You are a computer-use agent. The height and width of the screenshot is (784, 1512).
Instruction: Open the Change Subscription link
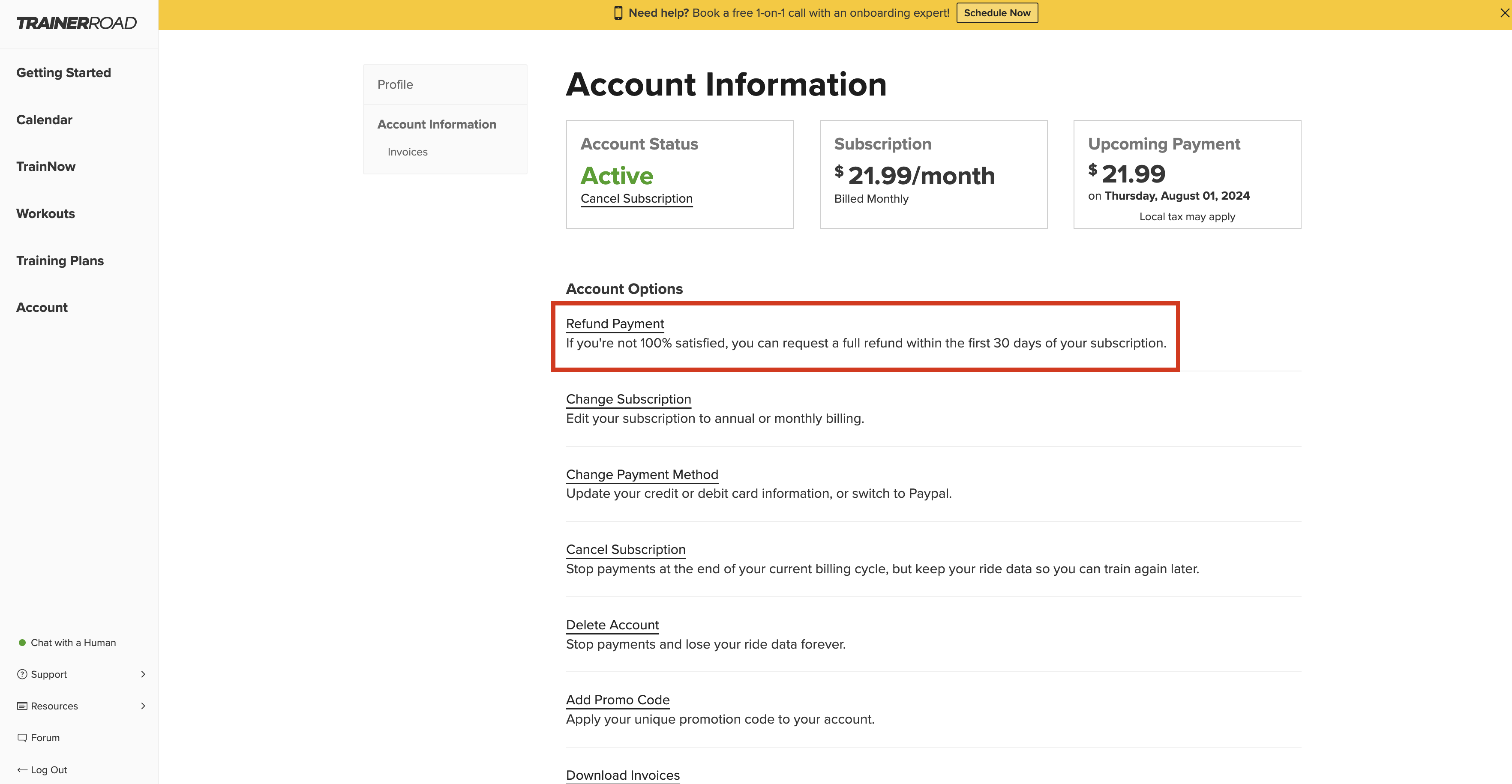[628, 400]
